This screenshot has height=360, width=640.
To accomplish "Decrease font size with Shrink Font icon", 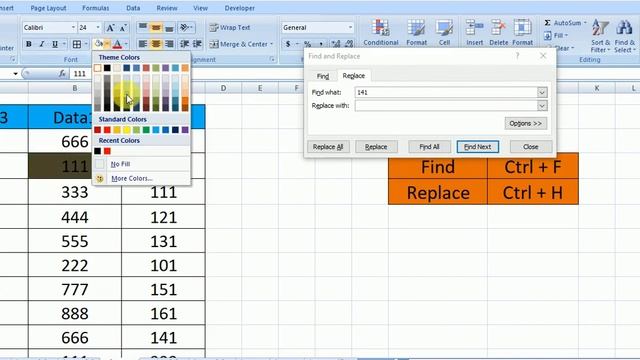I will pyautogui.click(x=123, y=28).
